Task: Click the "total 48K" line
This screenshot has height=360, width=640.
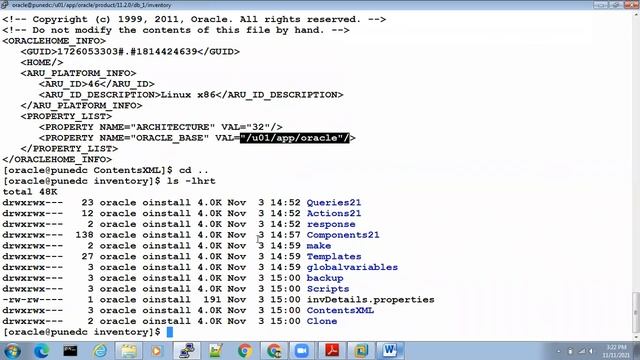Action: (x=30, y=192)
